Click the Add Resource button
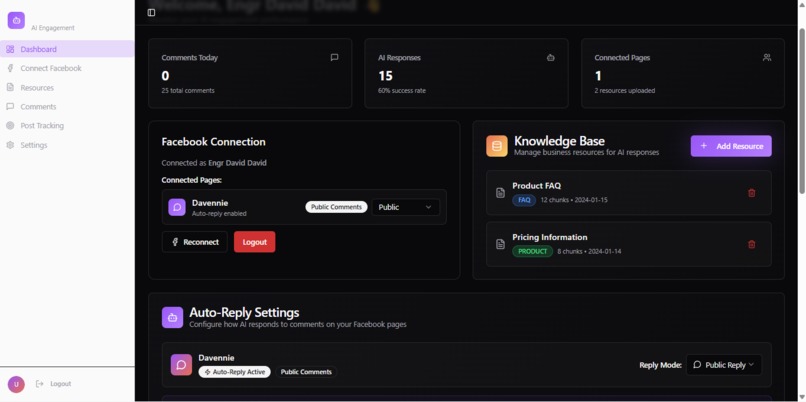The width and height of the screenshot is (806, 402). point(731,146)
